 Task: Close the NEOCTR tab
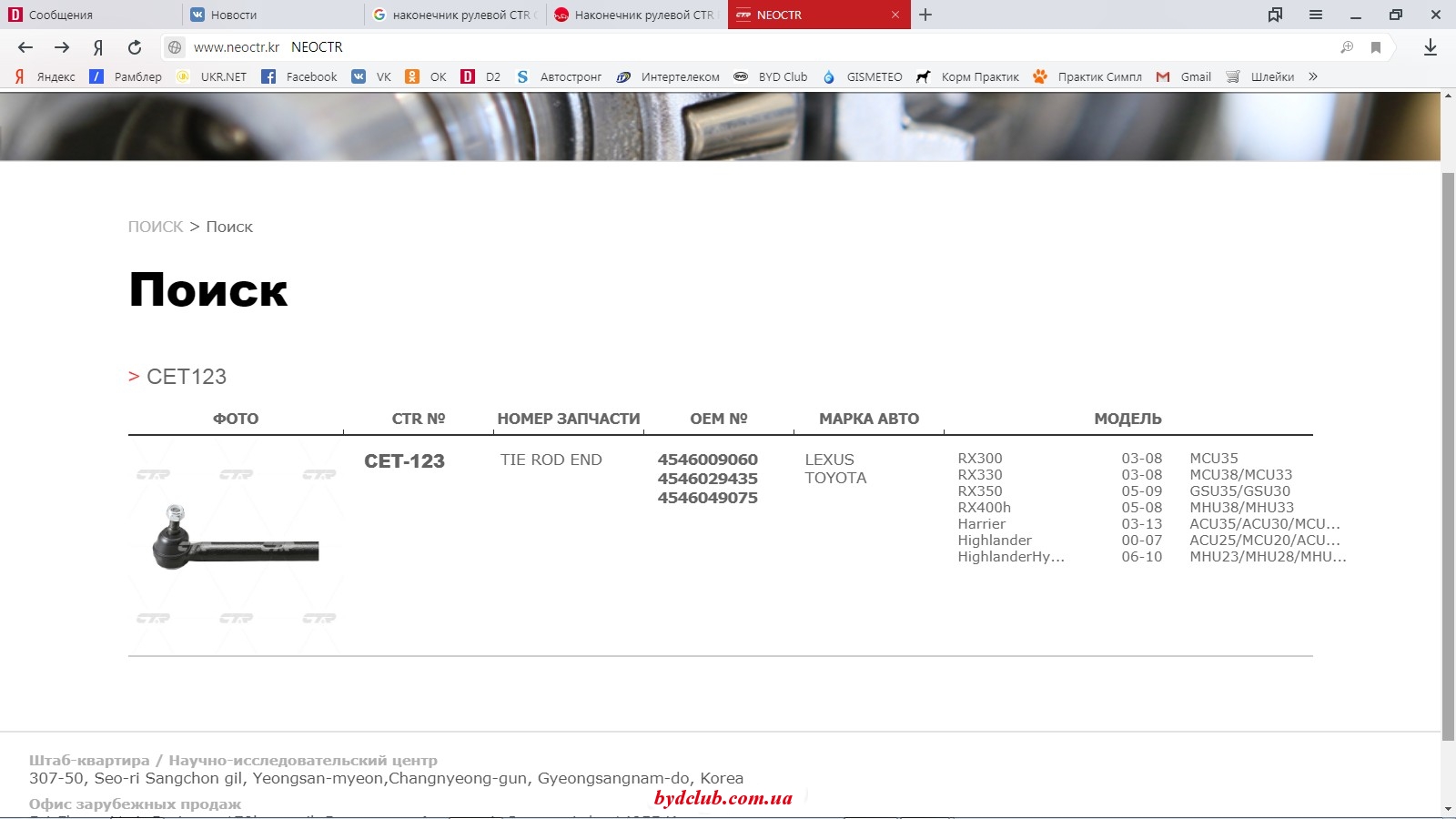point(895,15)
